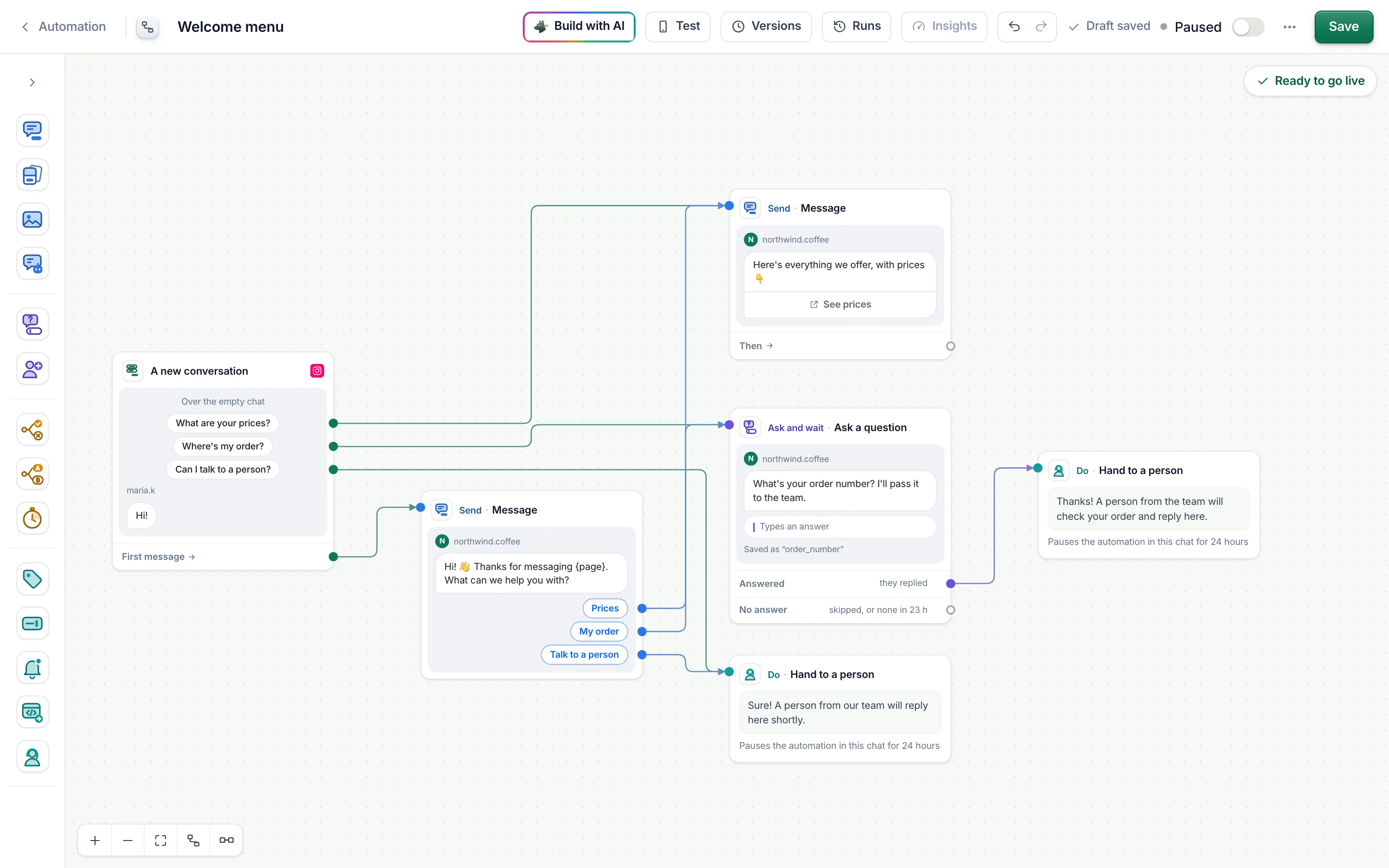Expand the left sidebar with chevron
1389x868 pixels.
coord(32,82)
